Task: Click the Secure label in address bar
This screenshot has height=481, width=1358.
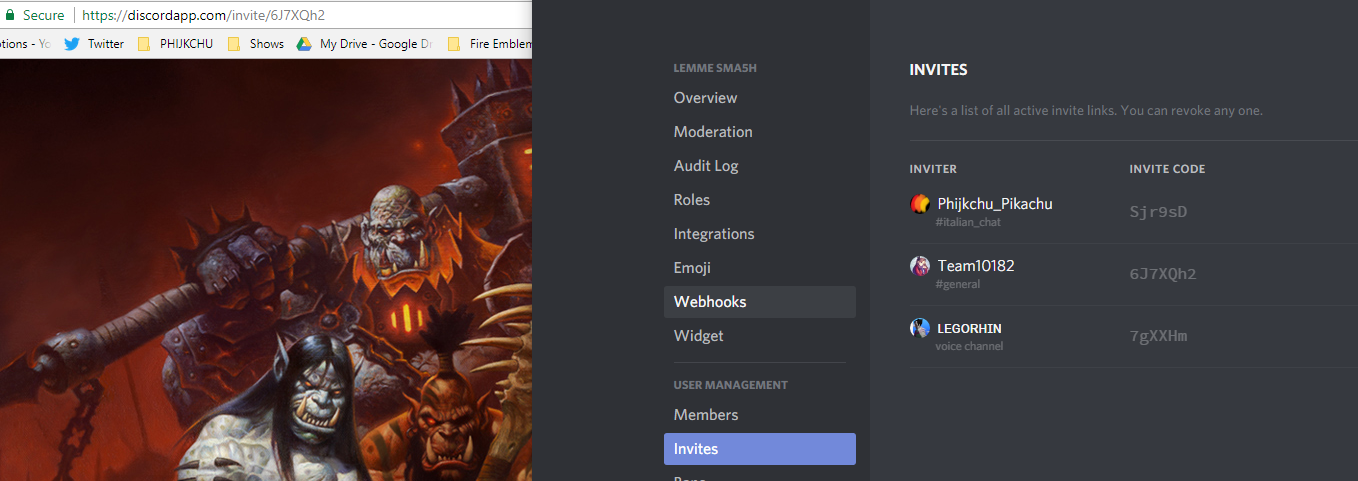Action: pos(44,15)
